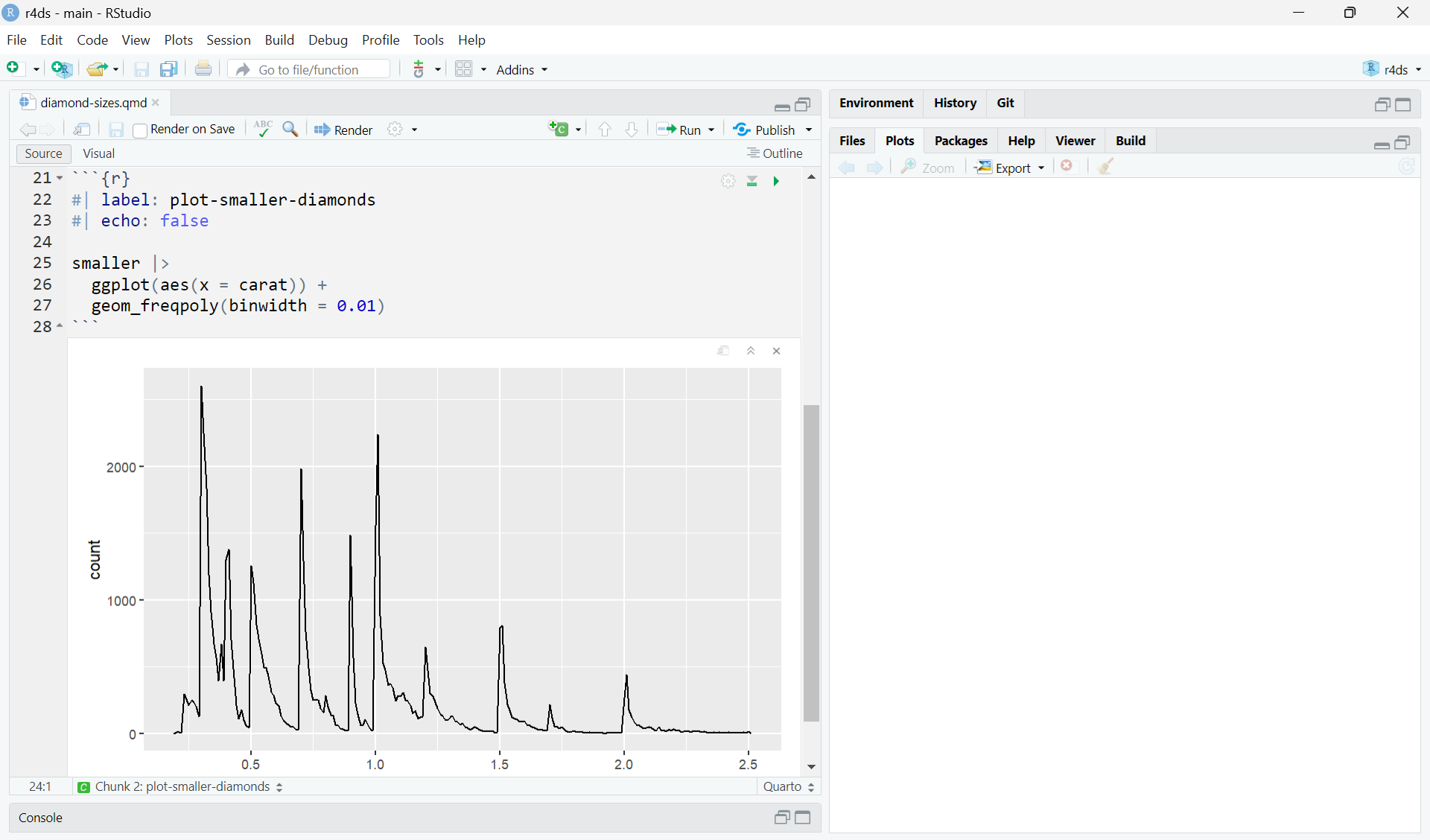Click the Create a project icon
Image resolution: width=1430 pixels, height=840 pixels.
point(62,69)
